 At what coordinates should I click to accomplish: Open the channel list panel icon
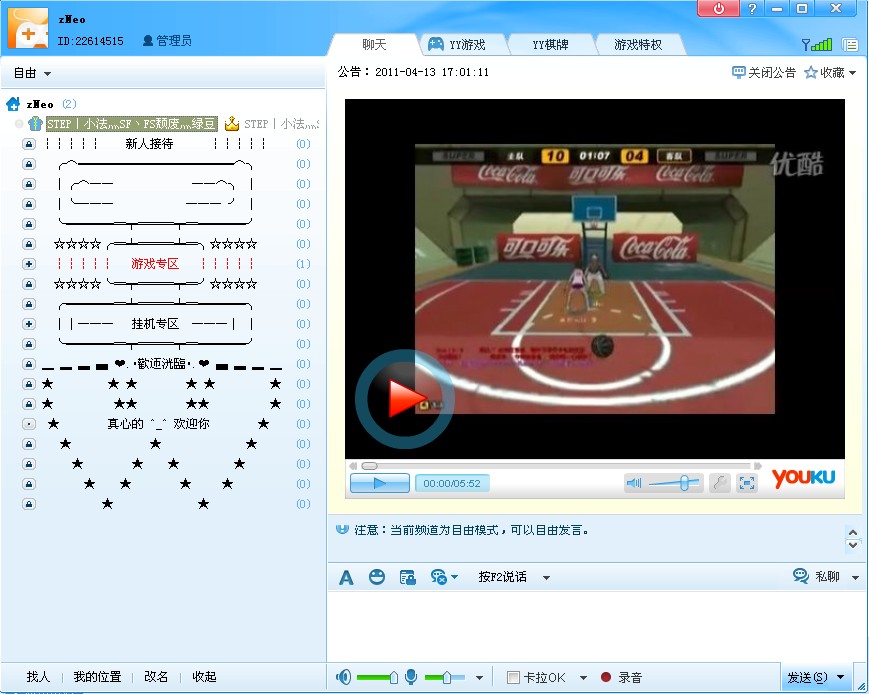pyautogui.click(x=850, y=44)
